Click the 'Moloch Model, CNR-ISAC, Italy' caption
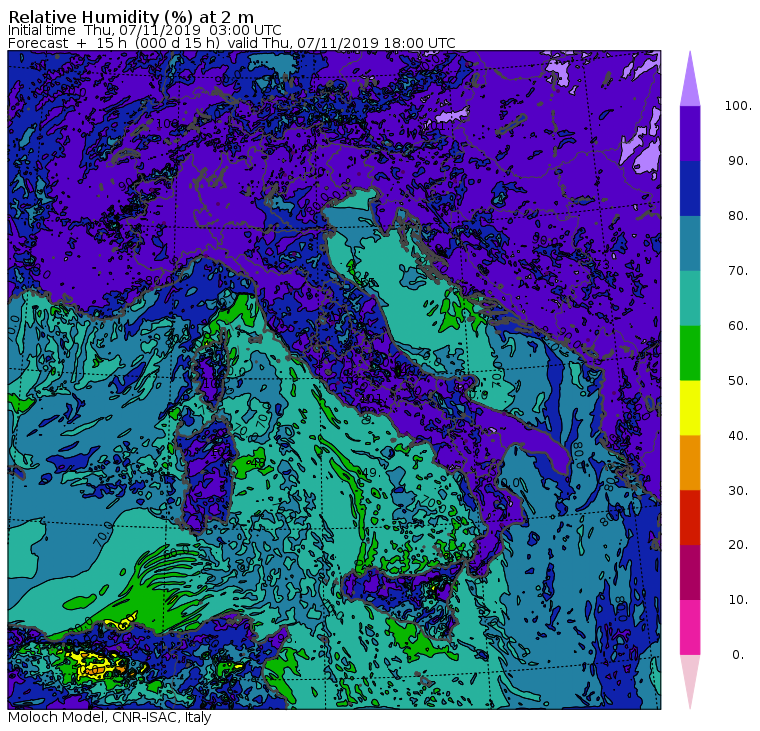 point(110,717)
